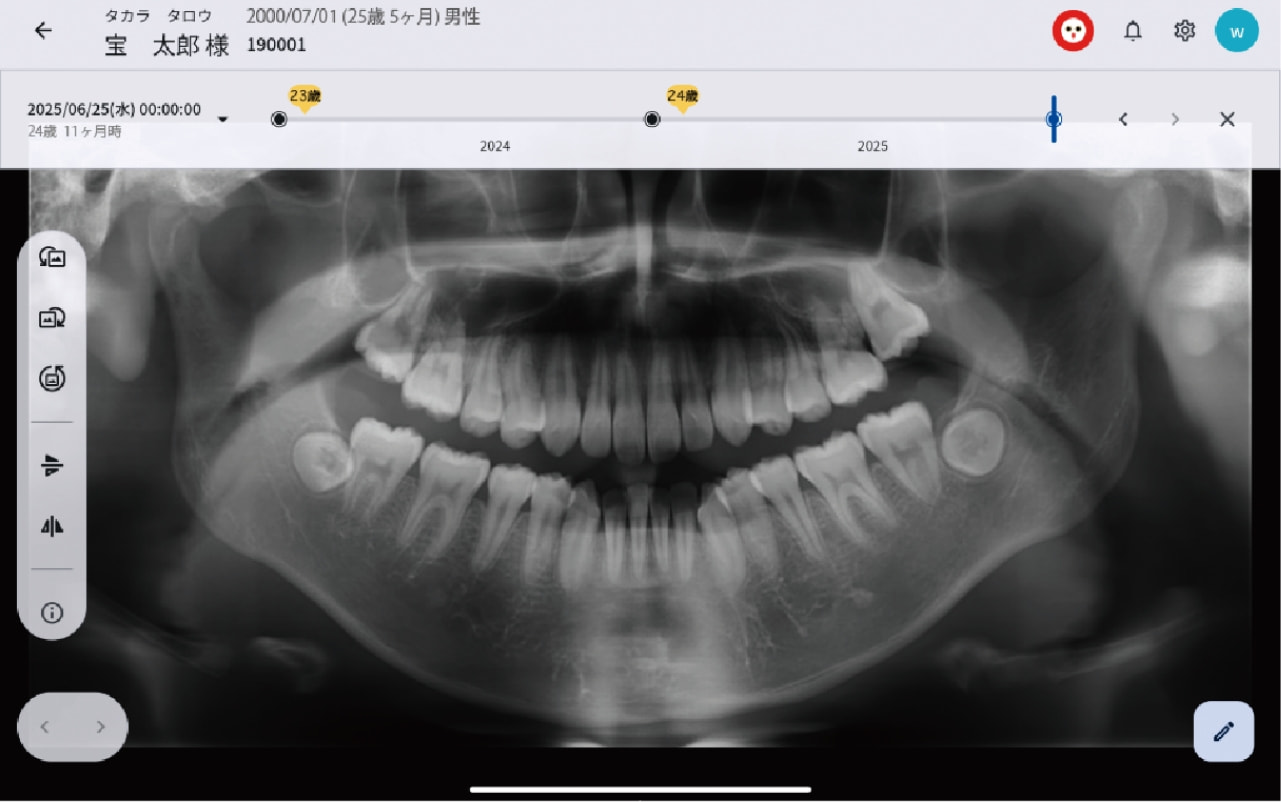Open the notifications bell
1281x808 pixels.
[1132, 31]
